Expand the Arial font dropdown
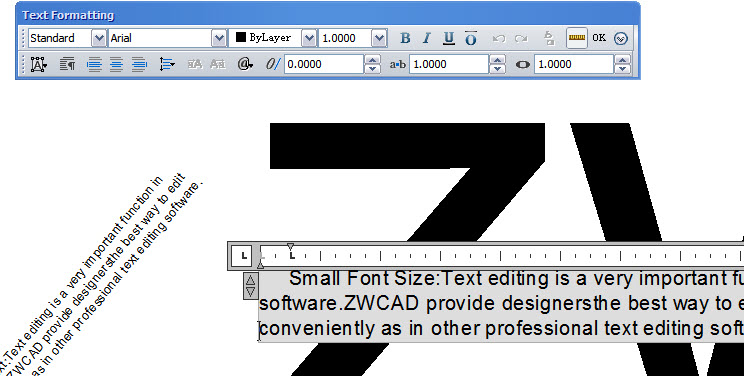The height and width of the screenshot is (376, 744). tap(219, 38)
